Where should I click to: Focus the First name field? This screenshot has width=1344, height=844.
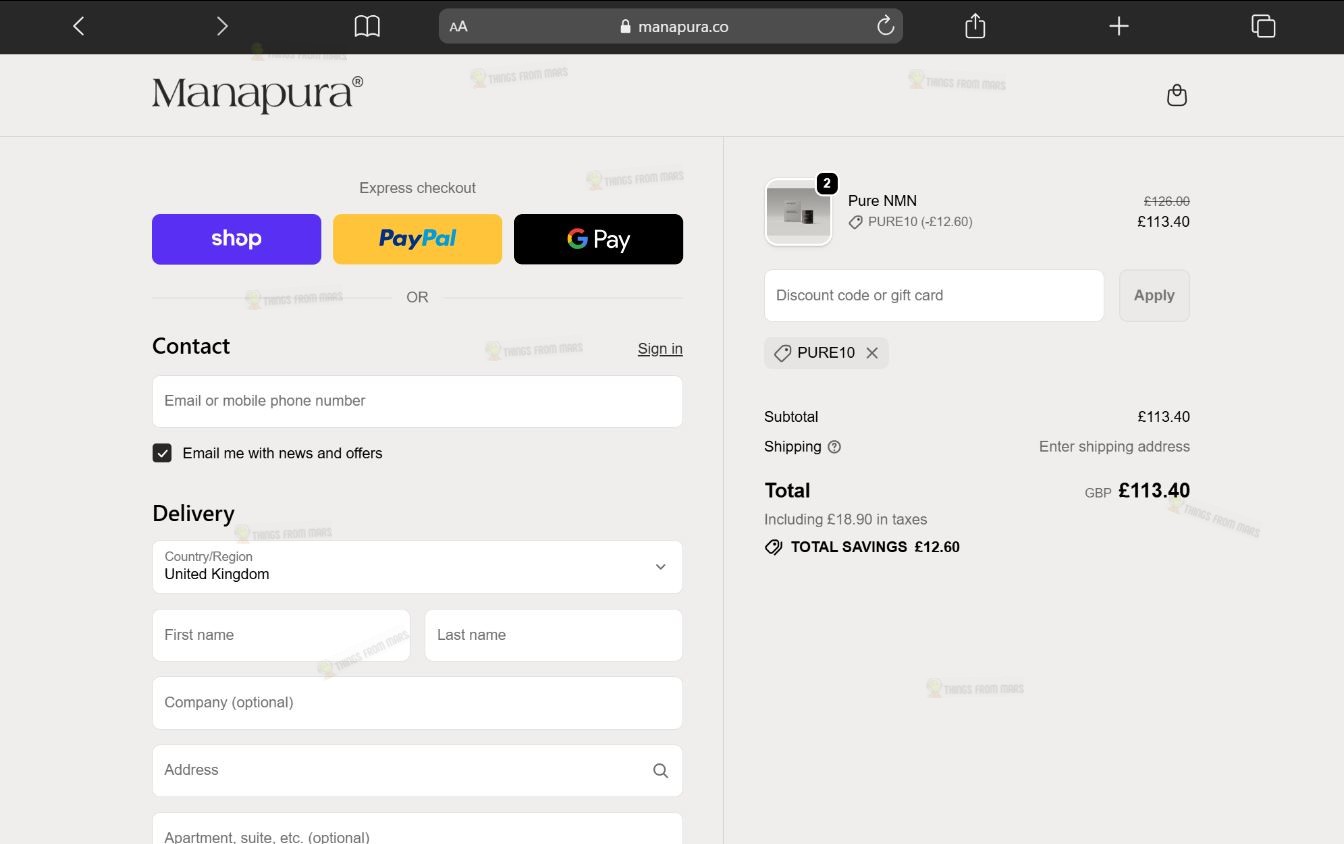pos(281,635)
